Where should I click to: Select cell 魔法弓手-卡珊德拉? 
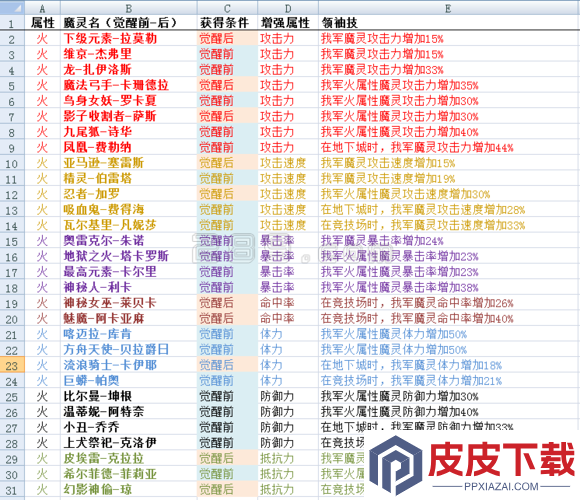coord(129,85)
